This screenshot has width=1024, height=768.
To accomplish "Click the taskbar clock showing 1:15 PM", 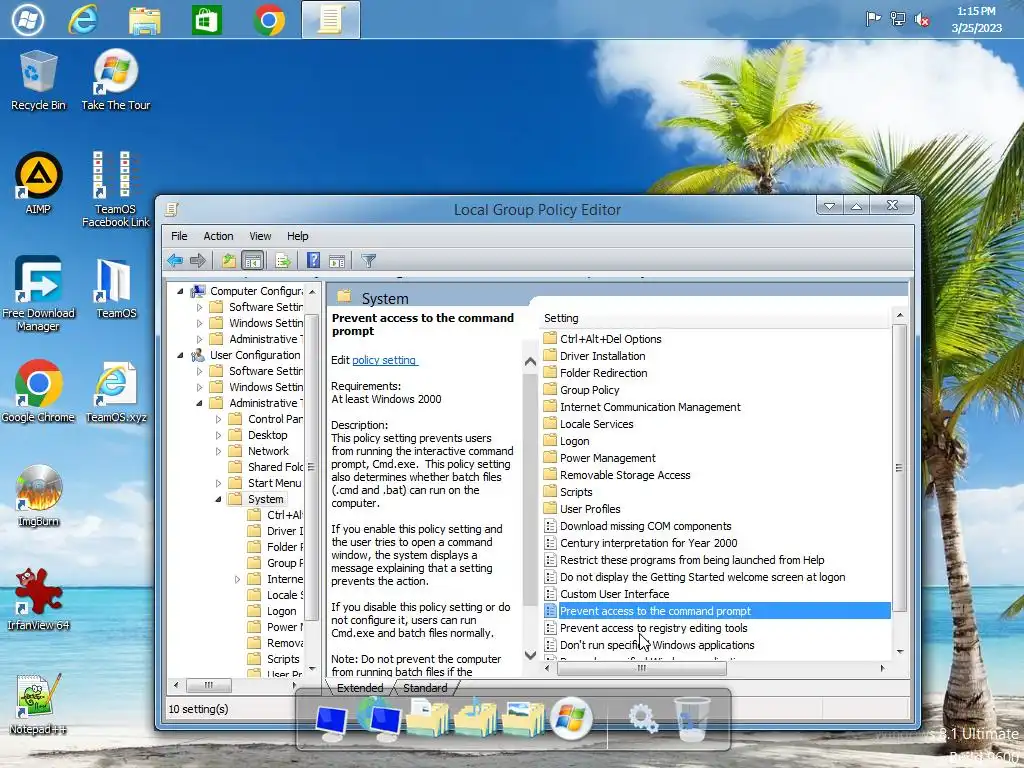I will 976,20.
